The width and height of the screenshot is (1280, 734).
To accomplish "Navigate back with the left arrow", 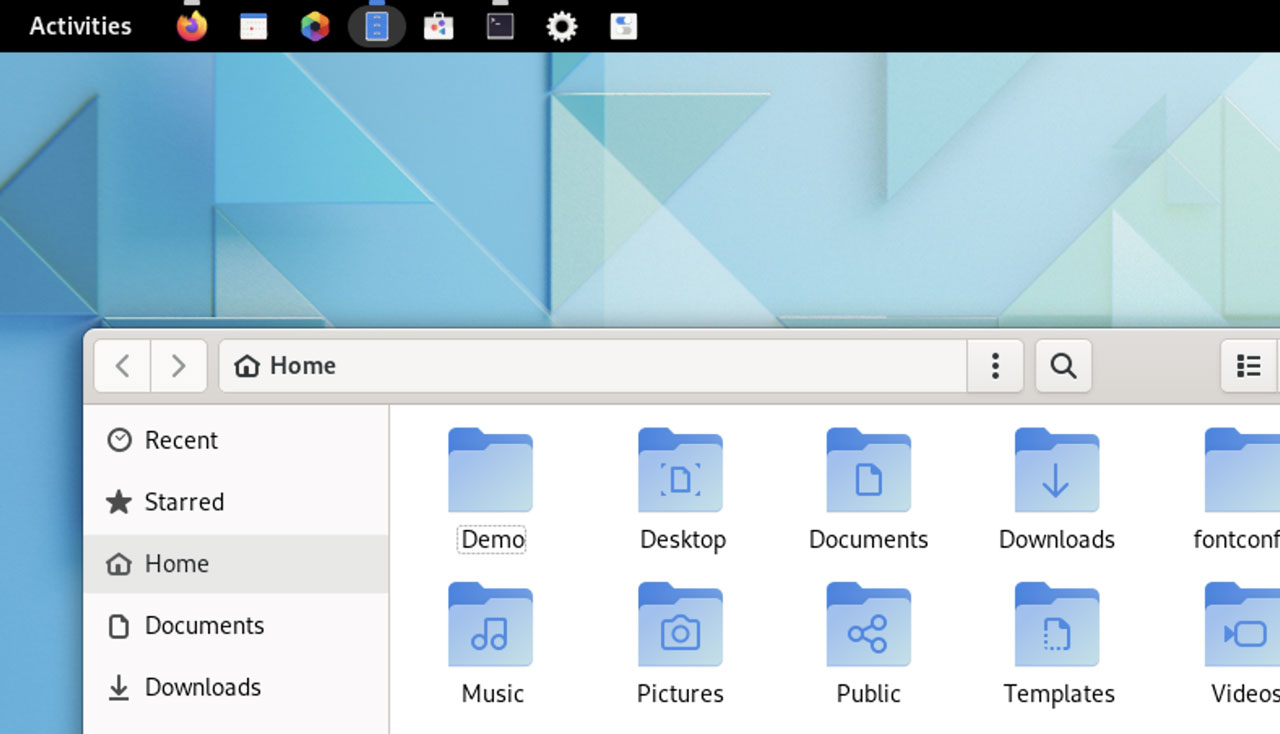I will point(121,366).
